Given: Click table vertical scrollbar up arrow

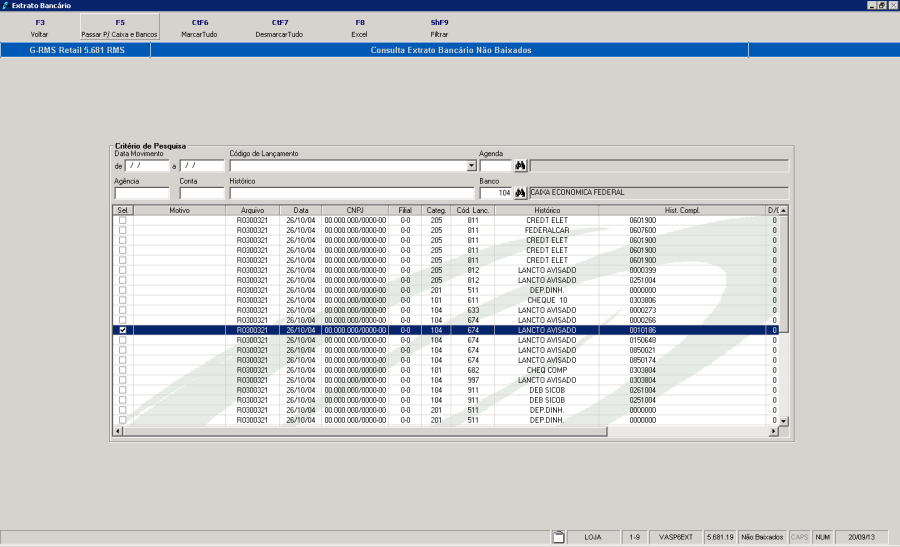Looking at the screenshot, I should point(783,211).
